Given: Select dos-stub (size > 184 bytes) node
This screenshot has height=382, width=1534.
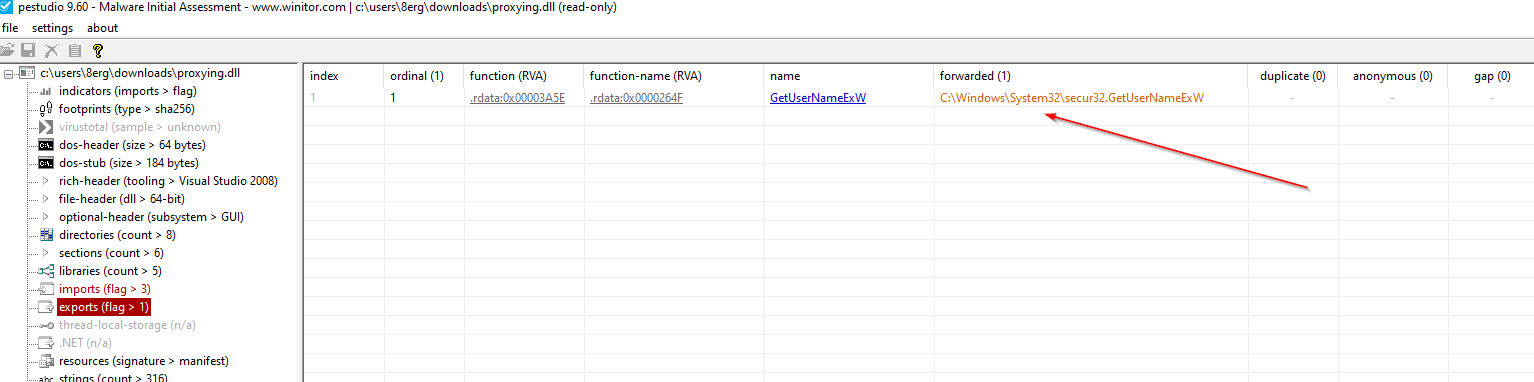Looking at the screenshot, I should coord(128,163).
